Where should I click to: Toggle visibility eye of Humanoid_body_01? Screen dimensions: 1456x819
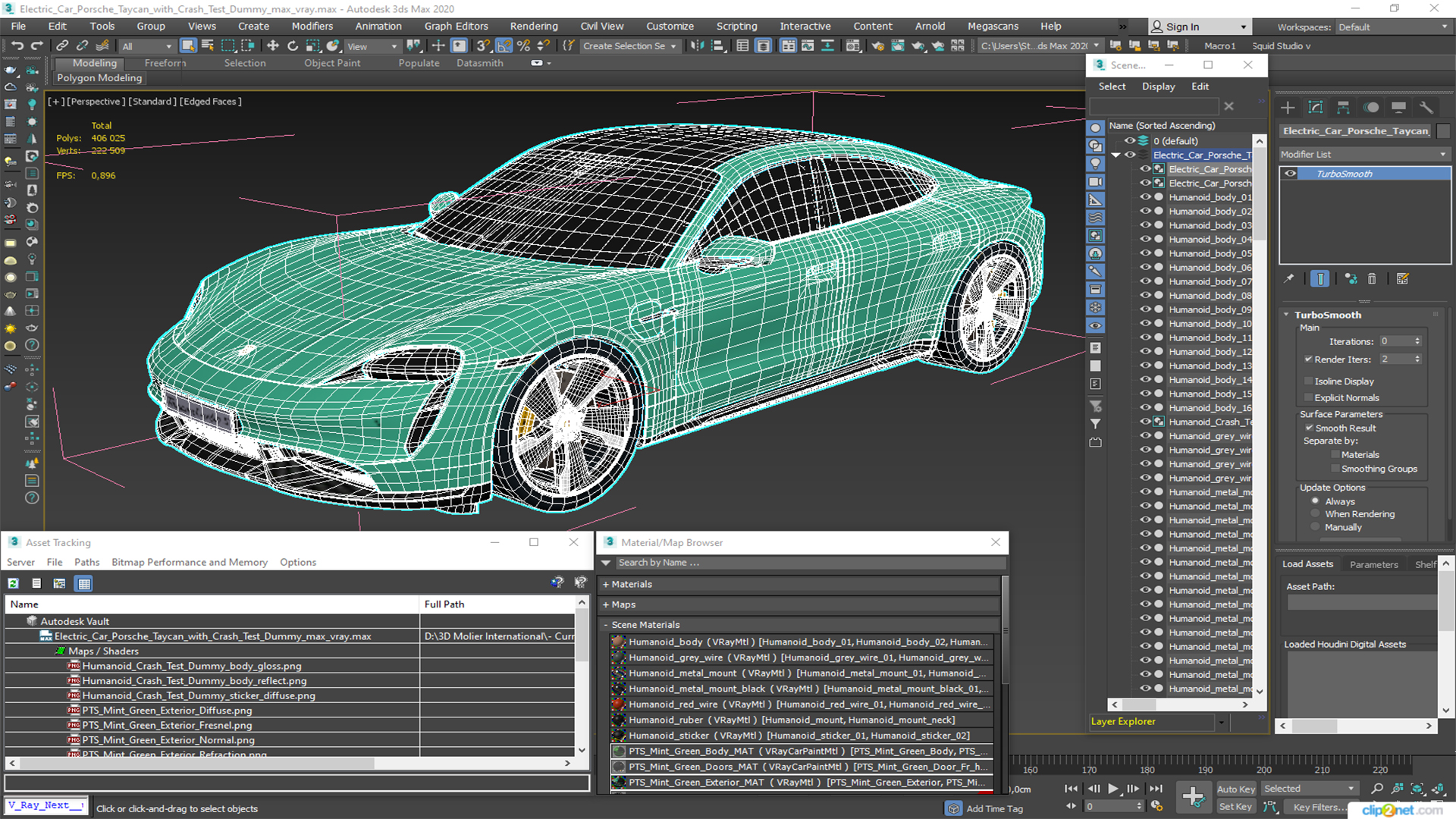tap(1145, 197)
